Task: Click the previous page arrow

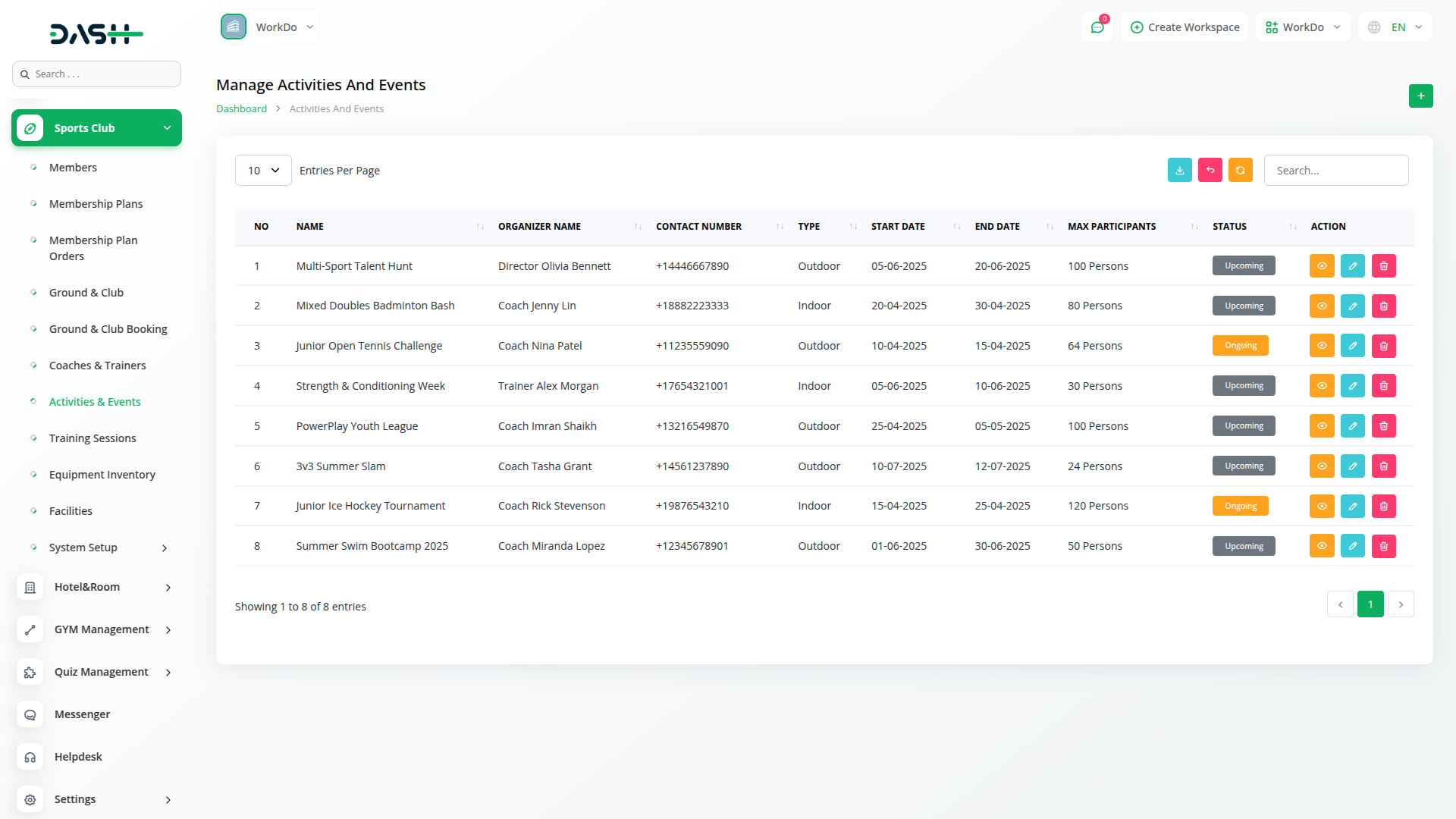Action: coord(1340,604)
